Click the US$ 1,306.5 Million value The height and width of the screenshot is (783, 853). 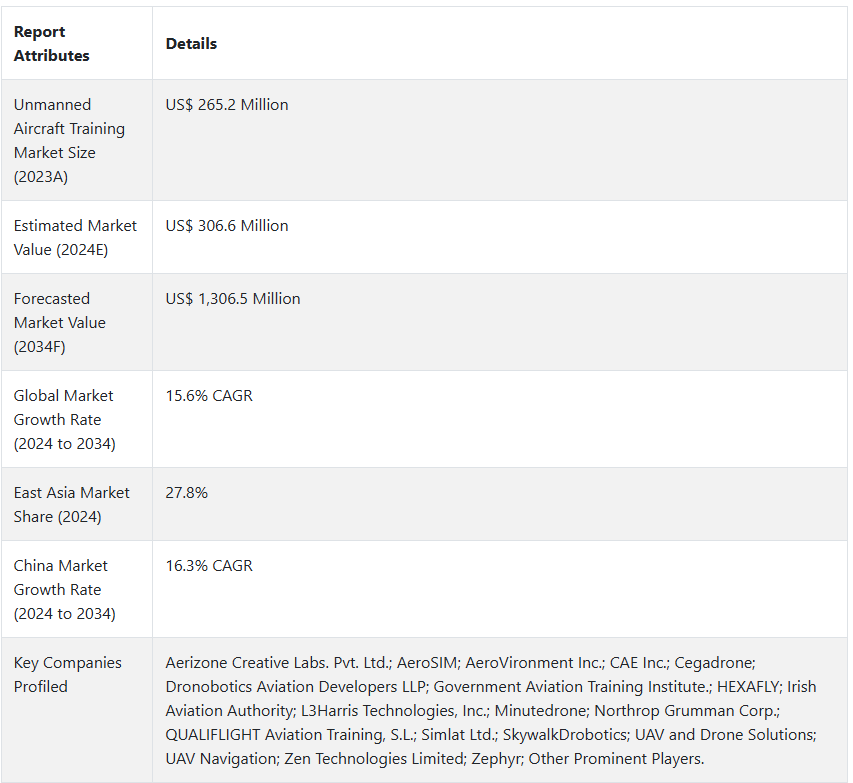(x=233, y=299)
